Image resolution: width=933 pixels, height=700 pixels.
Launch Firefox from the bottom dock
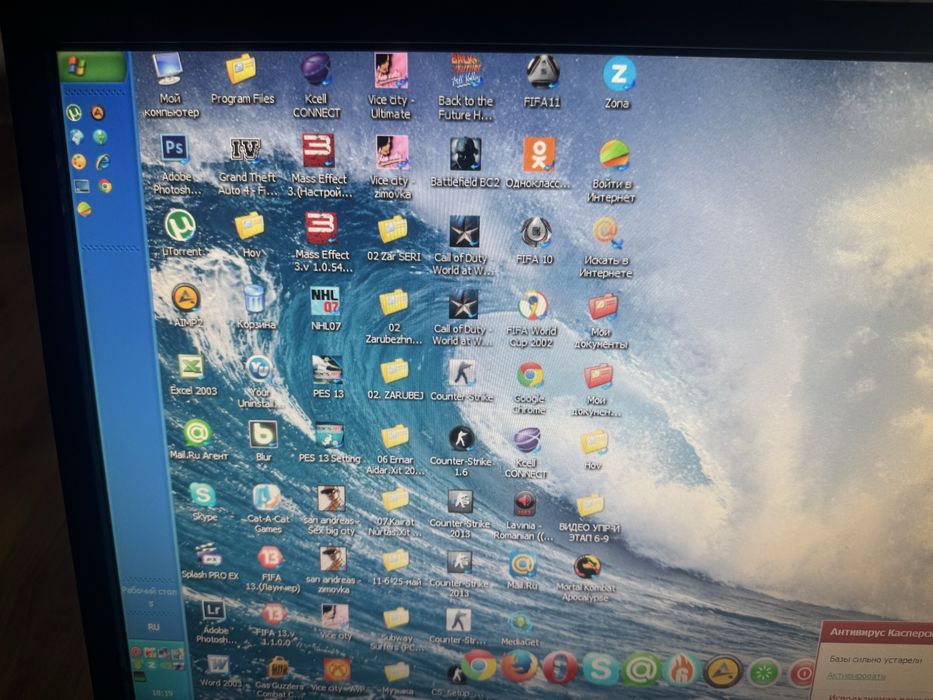tap(519, 666)
